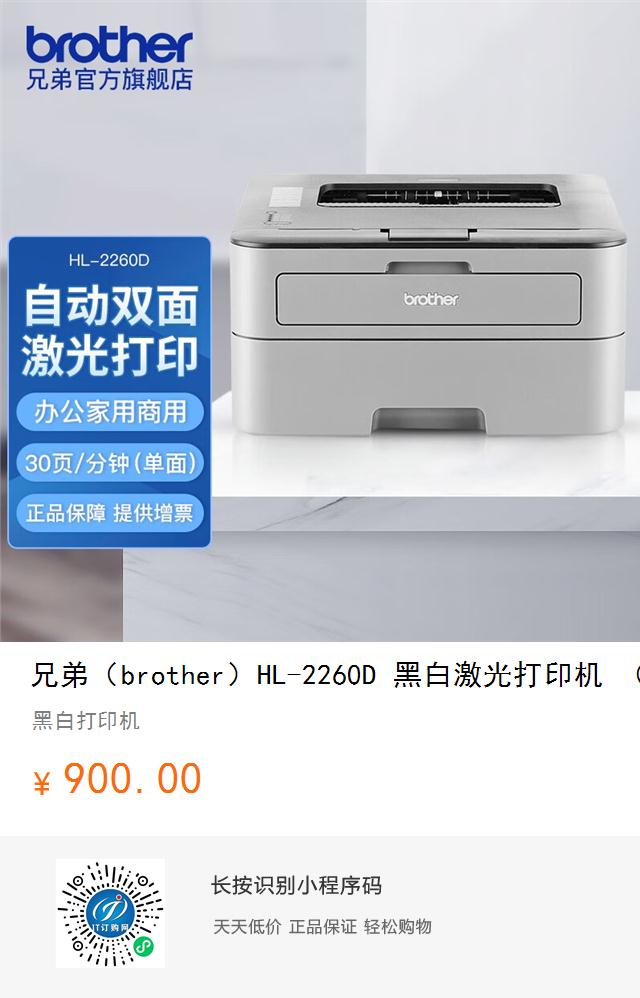Click the printer paper output slot

pyautogui.click(x=438, y=195)
